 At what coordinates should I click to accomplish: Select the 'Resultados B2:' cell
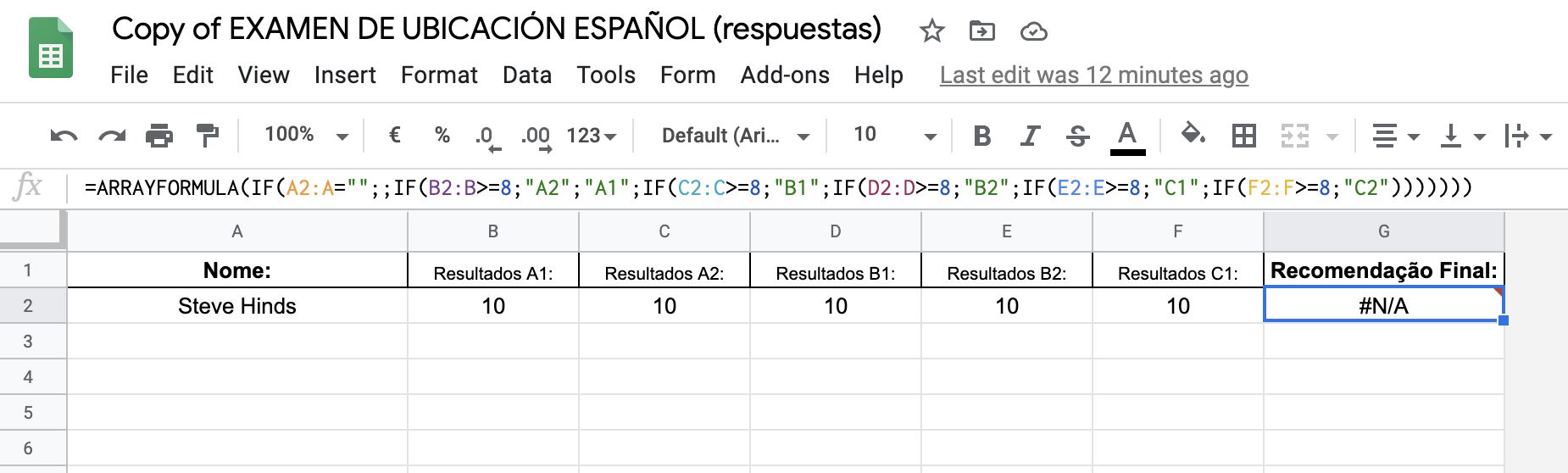1007,270
